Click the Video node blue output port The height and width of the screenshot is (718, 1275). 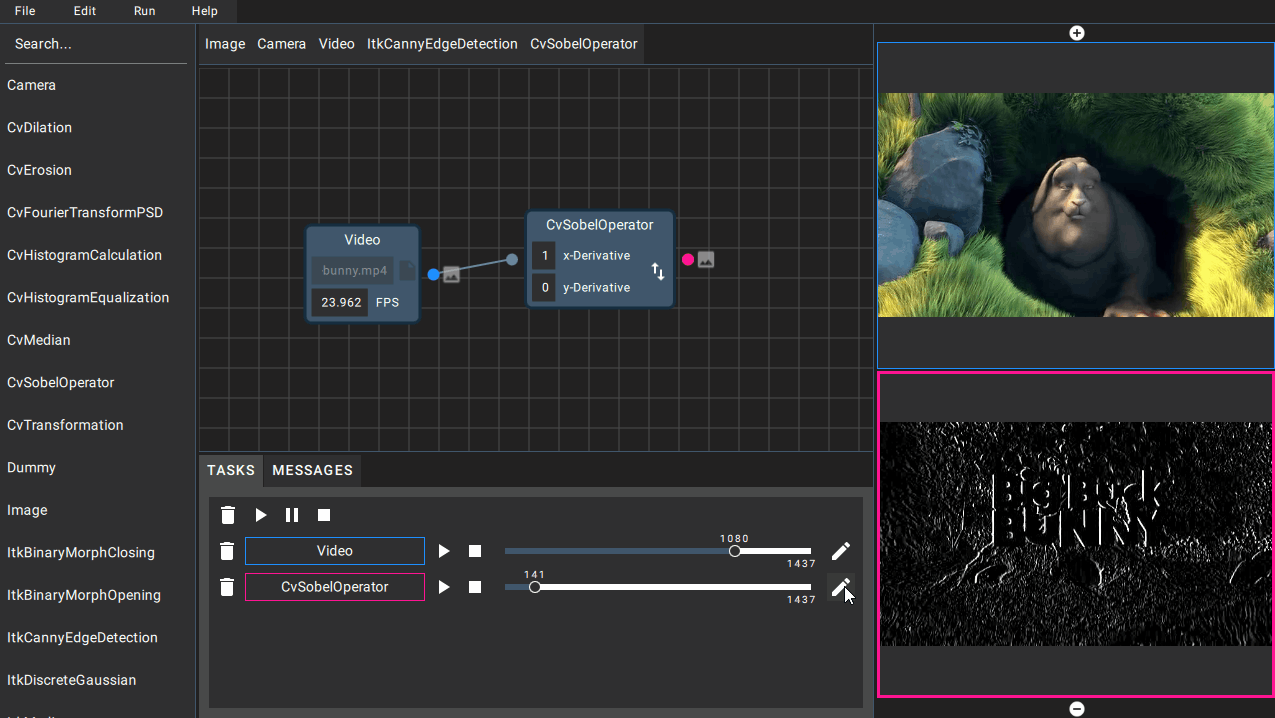[433, 274]
